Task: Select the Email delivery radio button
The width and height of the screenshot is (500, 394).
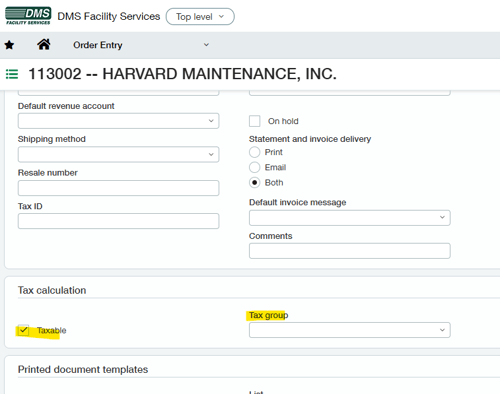Action: 255,167
